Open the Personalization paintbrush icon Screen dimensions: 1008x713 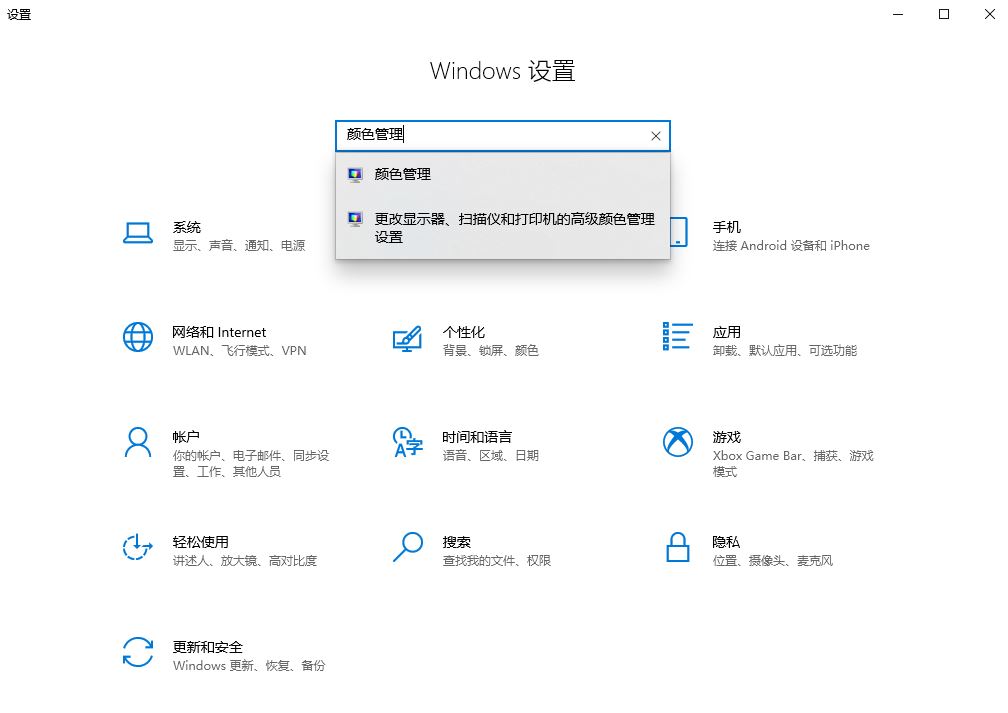tap(408, 339)
